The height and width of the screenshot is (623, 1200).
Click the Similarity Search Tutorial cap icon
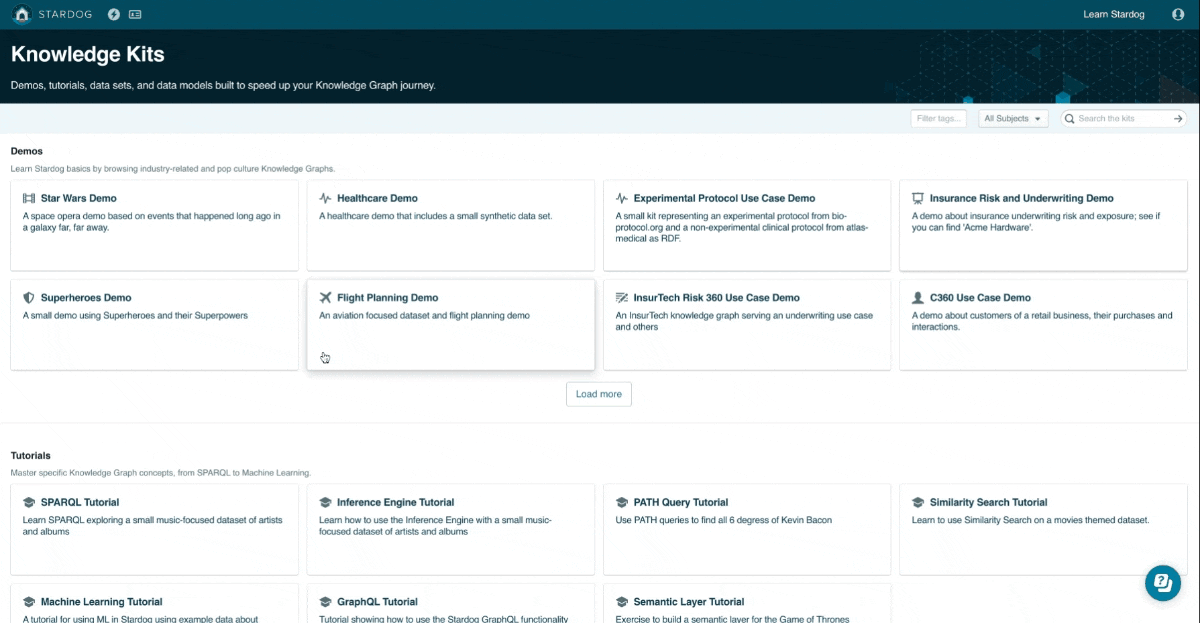point(918,502)
